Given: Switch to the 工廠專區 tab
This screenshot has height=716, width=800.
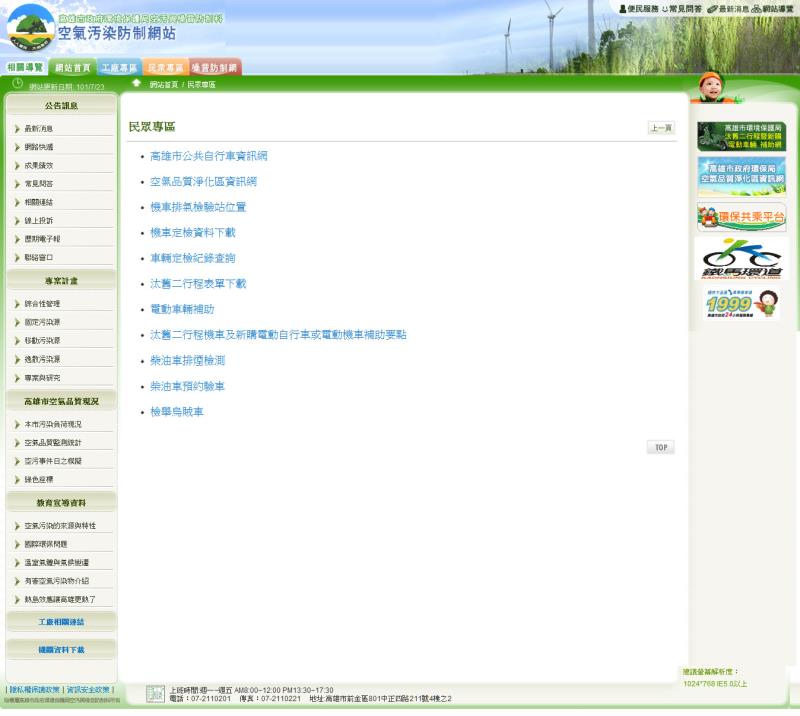Looking at the screenshot, I should click(119, 67).
